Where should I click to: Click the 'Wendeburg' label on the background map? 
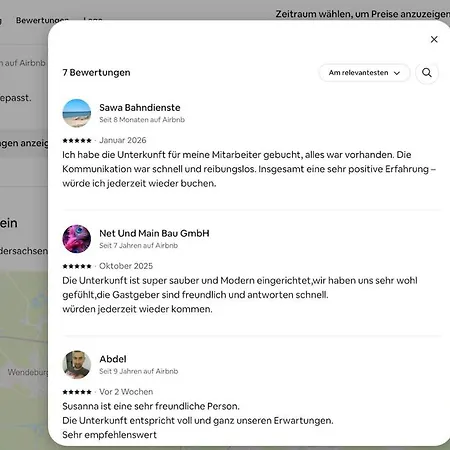pos(28,372)
